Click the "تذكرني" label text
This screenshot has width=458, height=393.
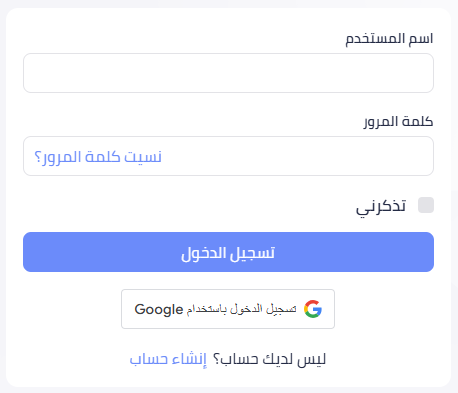click(x=381, y=206)
